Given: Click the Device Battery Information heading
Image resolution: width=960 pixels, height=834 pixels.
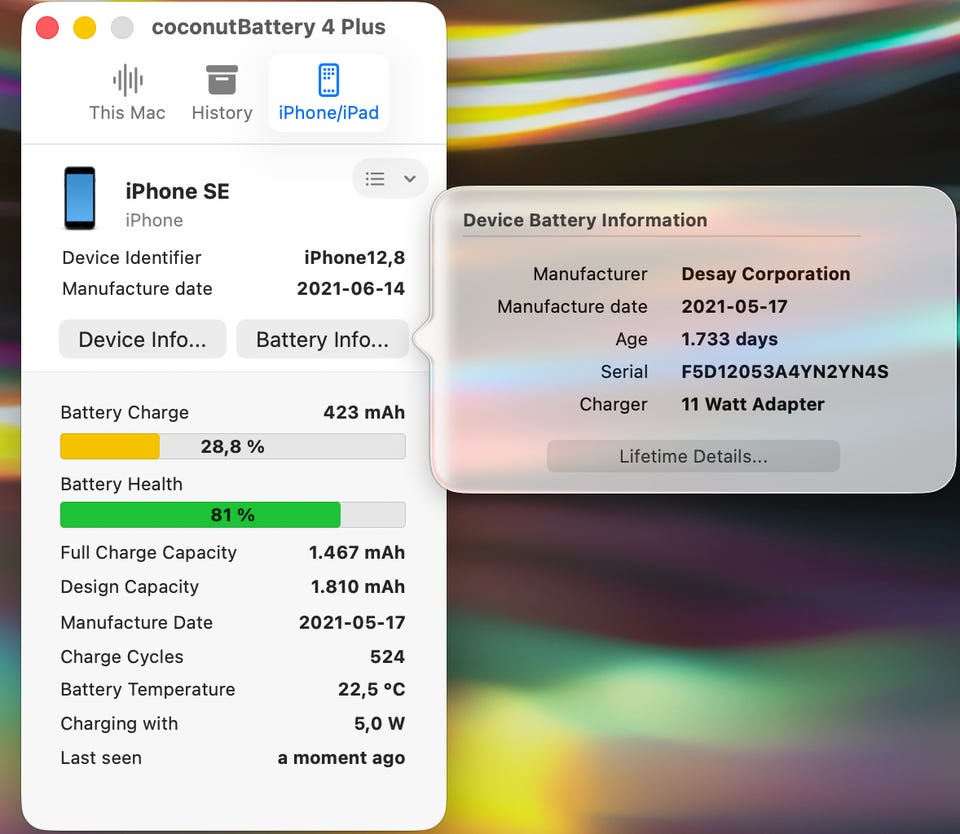Looking at the screenshot, I should pos(585,220).
